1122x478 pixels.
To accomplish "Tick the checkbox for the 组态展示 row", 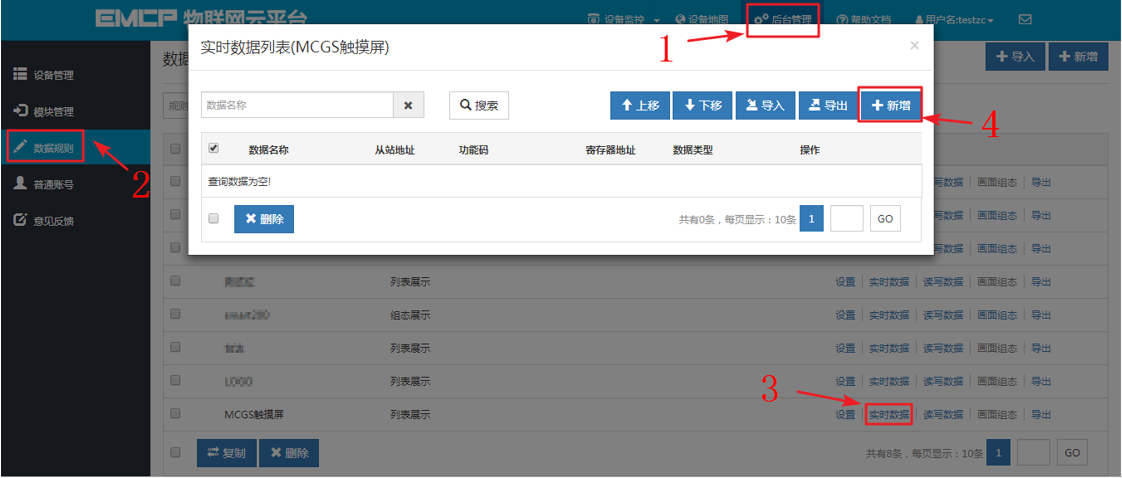I will [x=175, y=314].
